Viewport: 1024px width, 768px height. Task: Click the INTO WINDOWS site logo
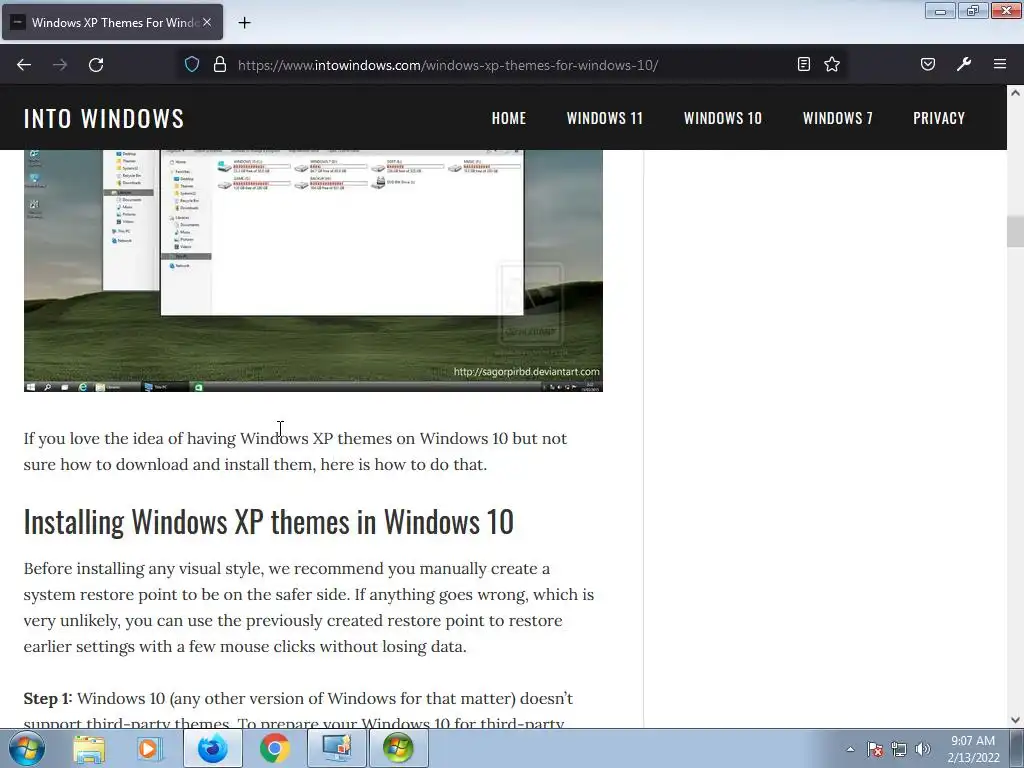click(104, 118)
